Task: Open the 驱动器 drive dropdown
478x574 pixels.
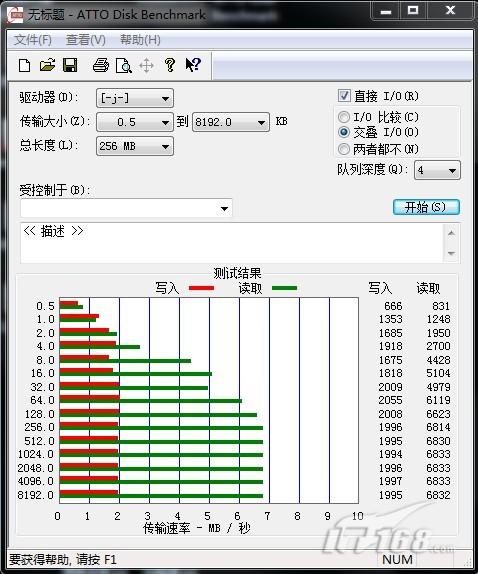Action: tap(135, 98)
